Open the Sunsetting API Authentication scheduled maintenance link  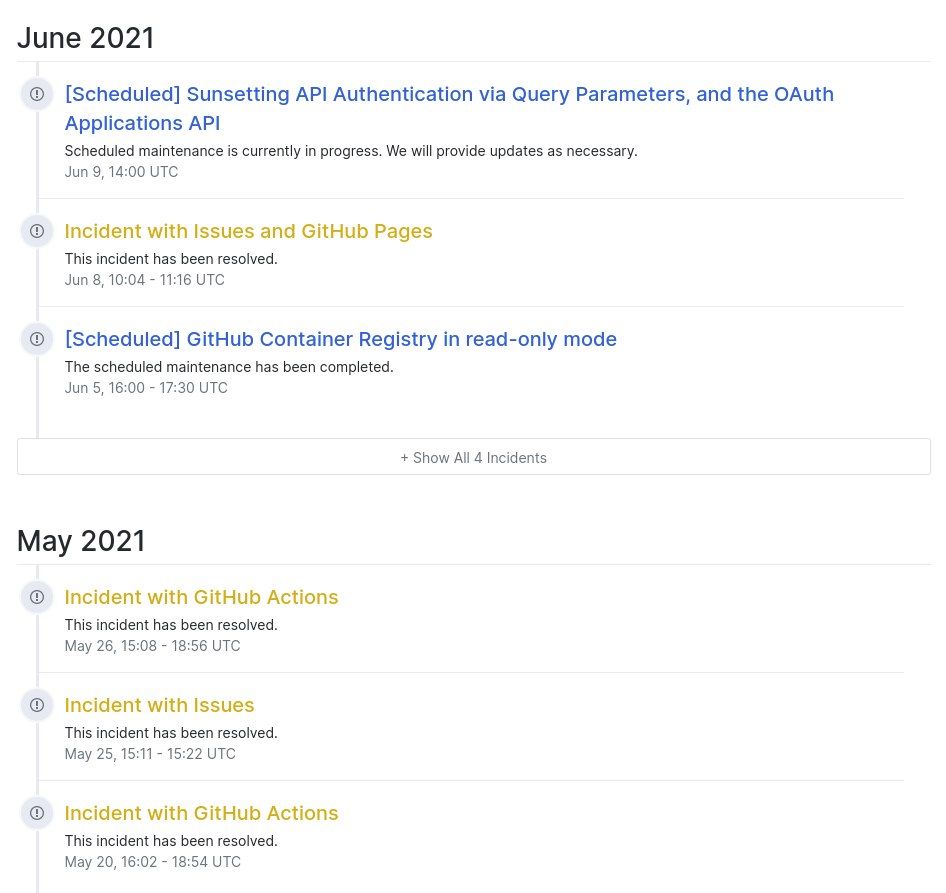449,109
